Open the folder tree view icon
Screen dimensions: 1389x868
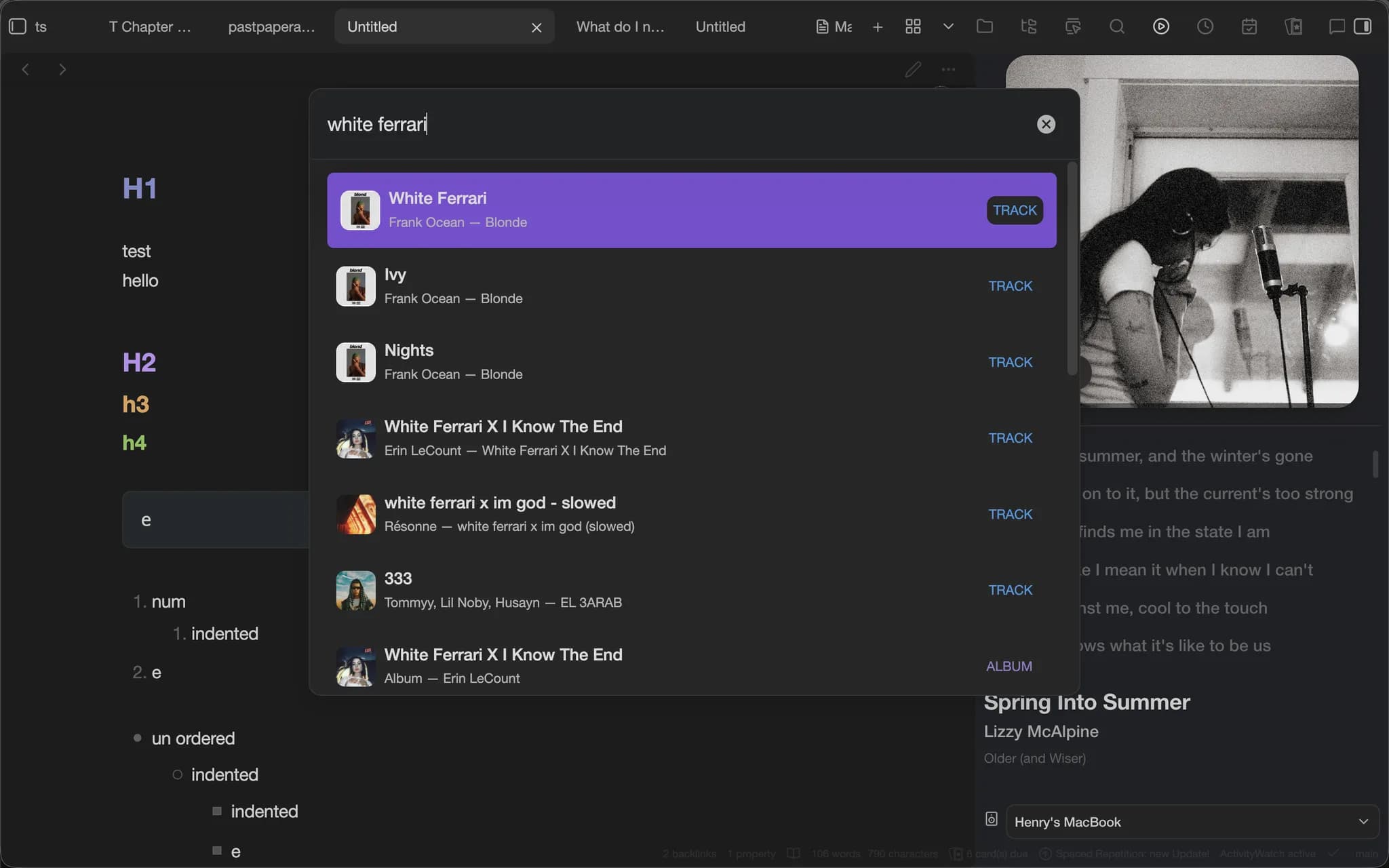[x=1029, y=26]
